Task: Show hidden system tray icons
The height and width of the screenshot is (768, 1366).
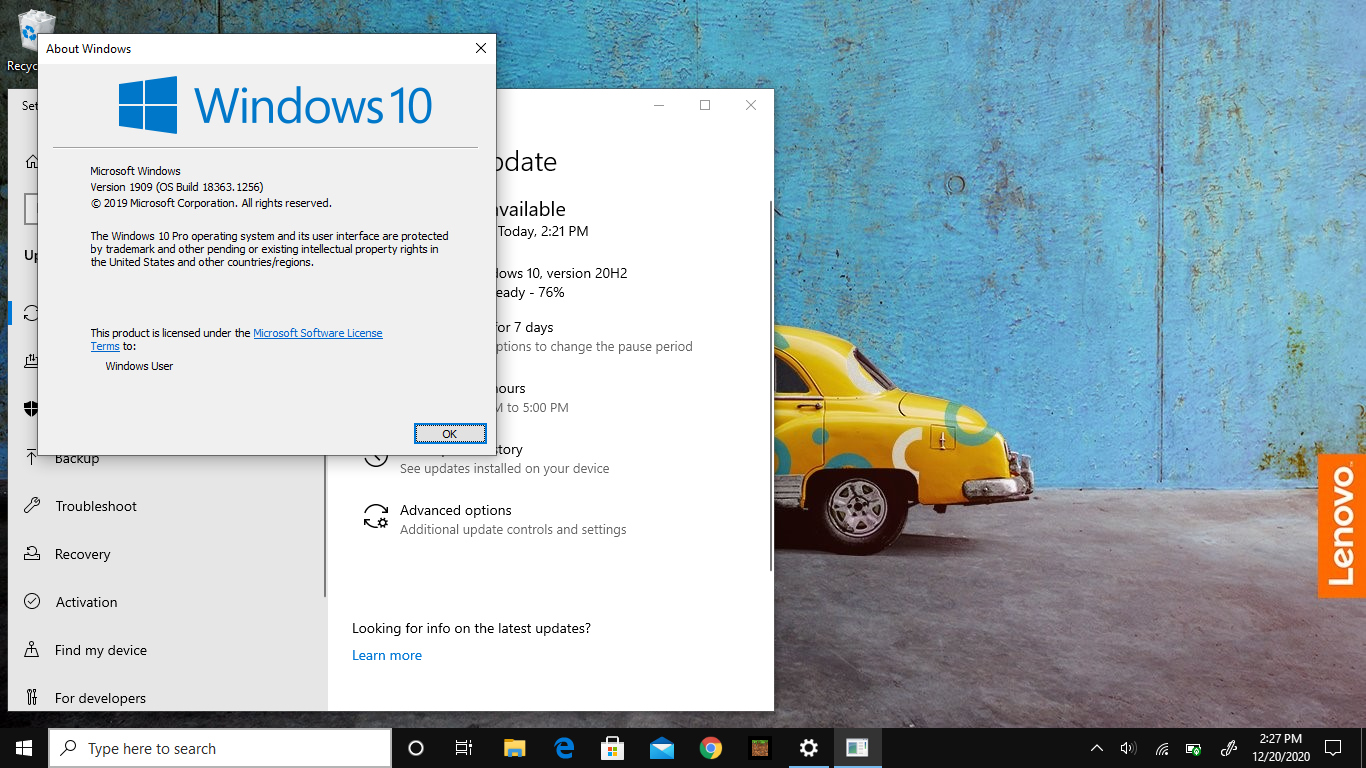Action: 1097,748
